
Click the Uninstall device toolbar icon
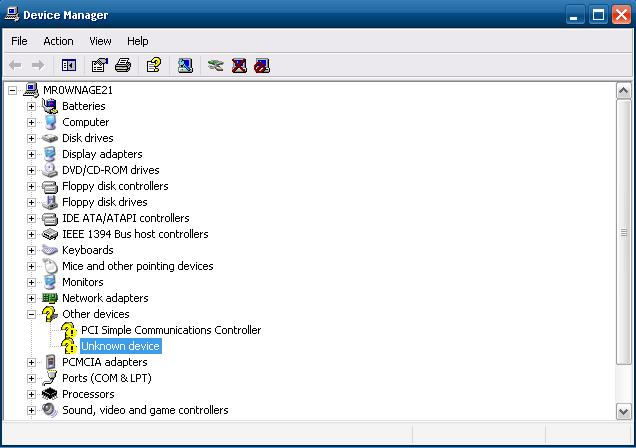pos(239,66)
